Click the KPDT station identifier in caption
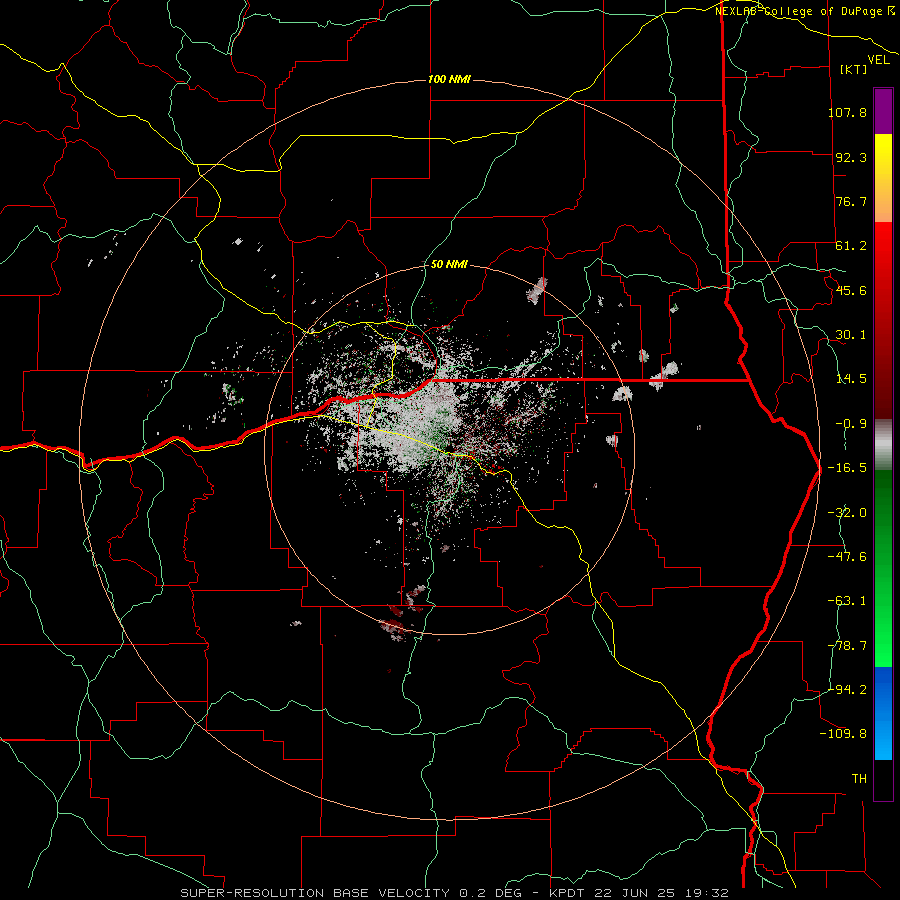Screen dimensions: 900x900 coord(566,893)
